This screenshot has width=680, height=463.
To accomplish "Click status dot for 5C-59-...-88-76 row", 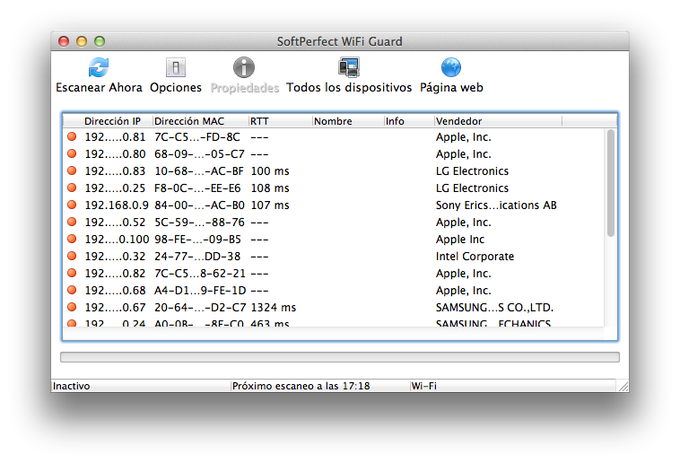I will 72,222.
